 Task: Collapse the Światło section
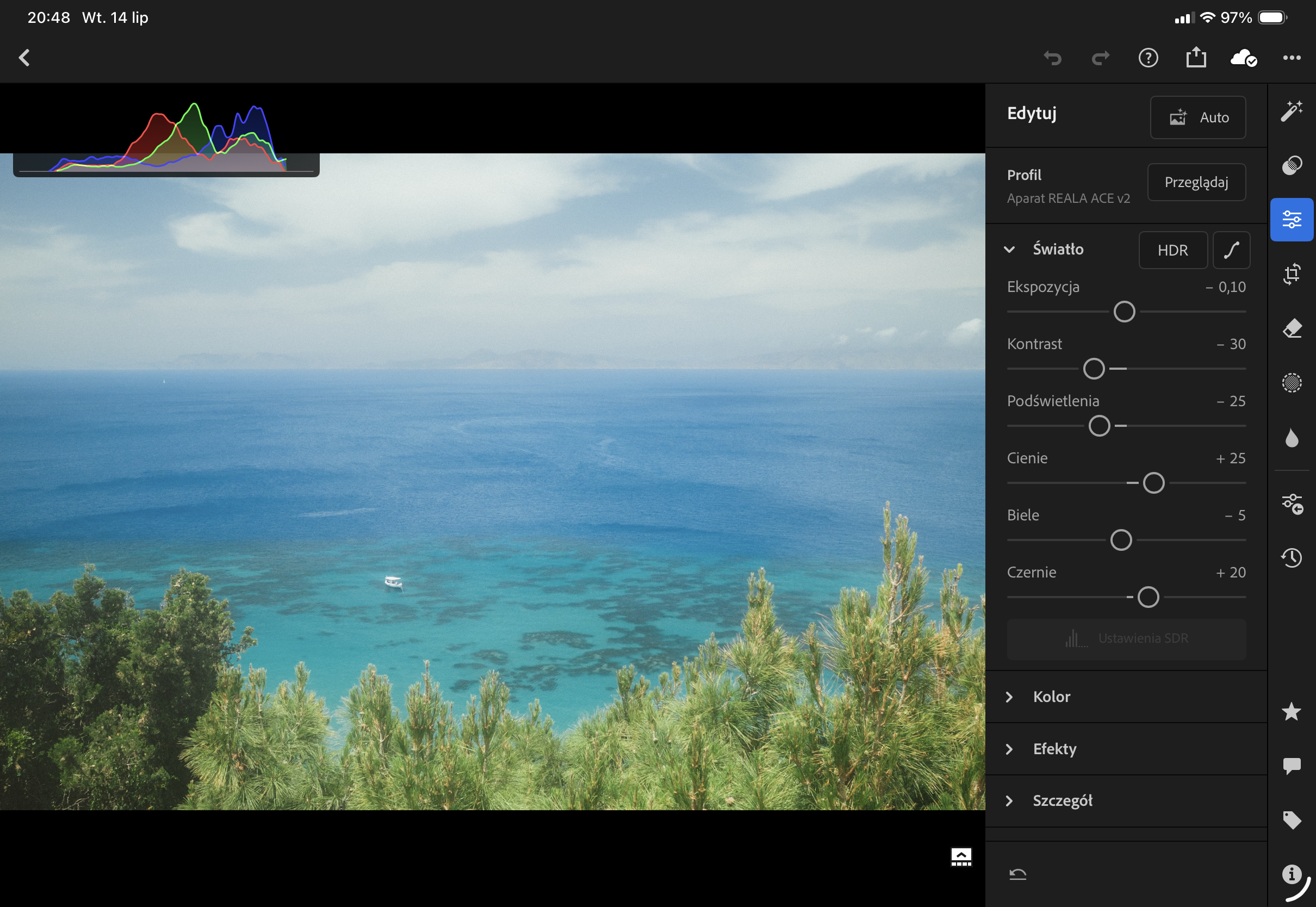(x=1009, y=250)
